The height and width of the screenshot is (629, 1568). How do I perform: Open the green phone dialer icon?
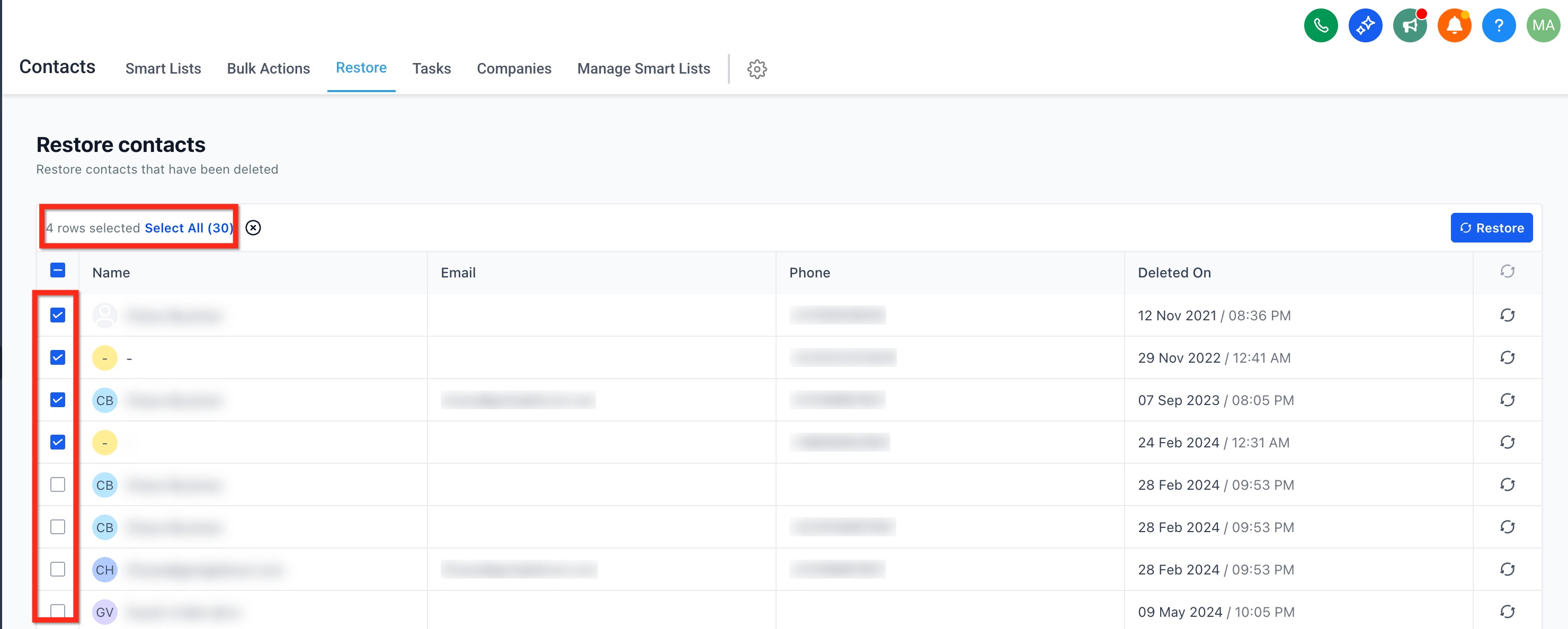click(x=1320, y=25)
